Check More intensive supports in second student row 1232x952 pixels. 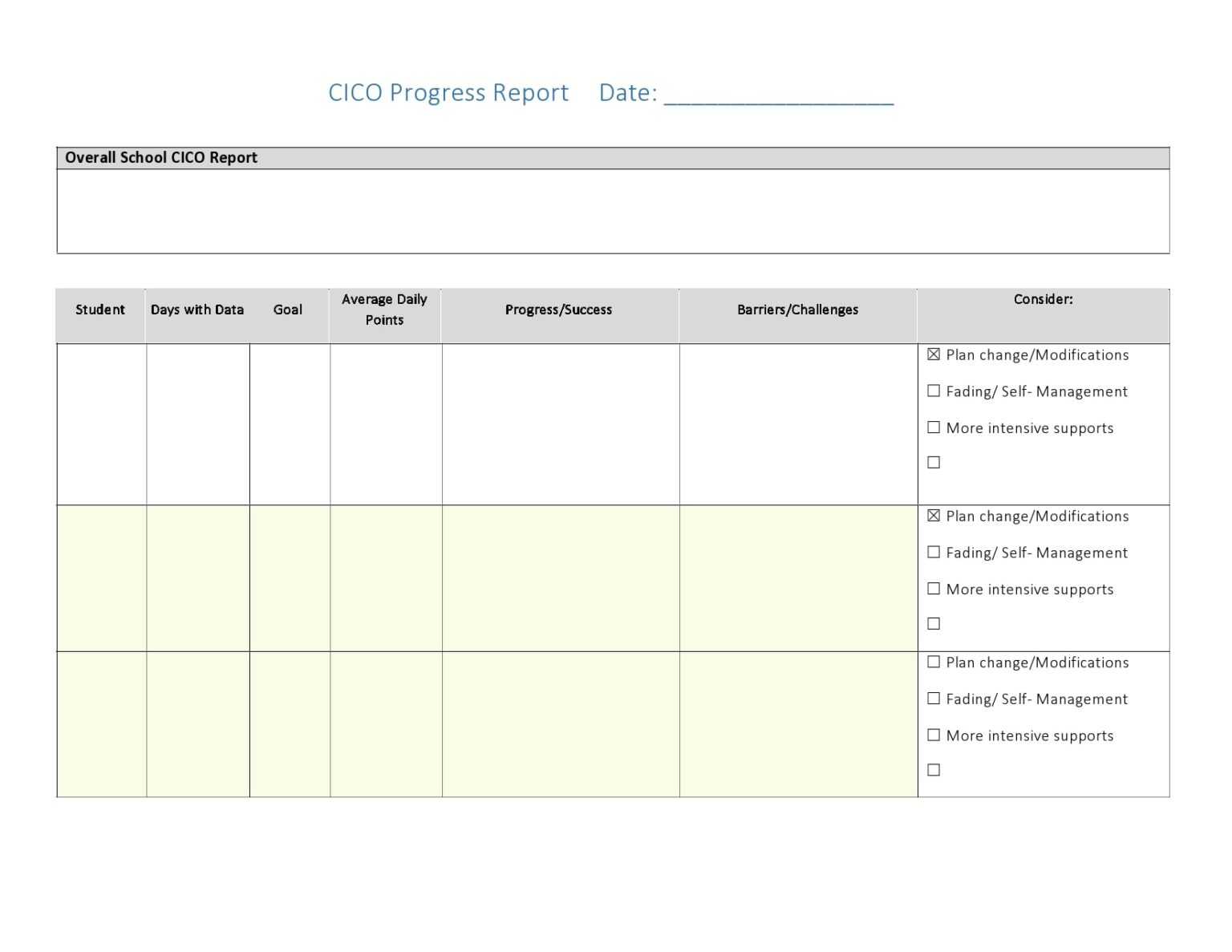(x=934, y=589)
